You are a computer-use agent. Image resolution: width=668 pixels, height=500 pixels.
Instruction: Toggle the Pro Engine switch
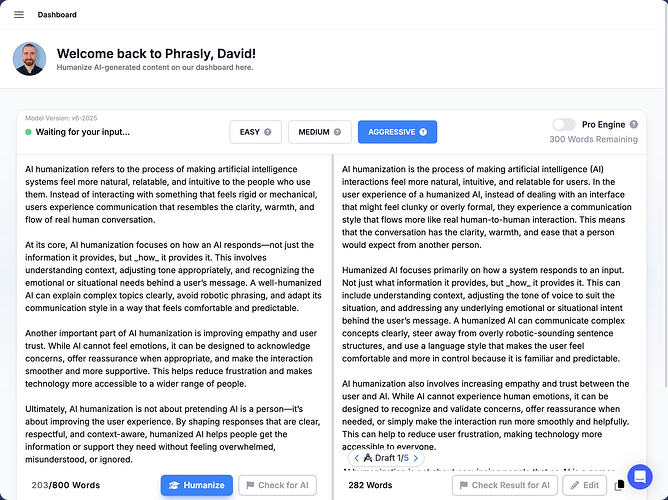point(564,124)
